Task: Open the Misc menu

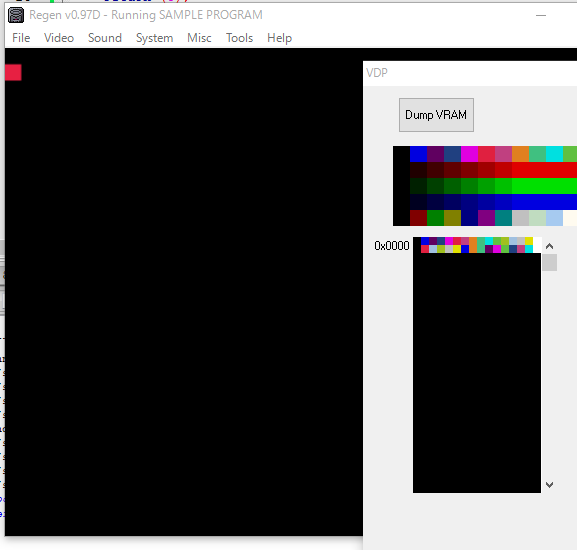Action: [199, 38]
